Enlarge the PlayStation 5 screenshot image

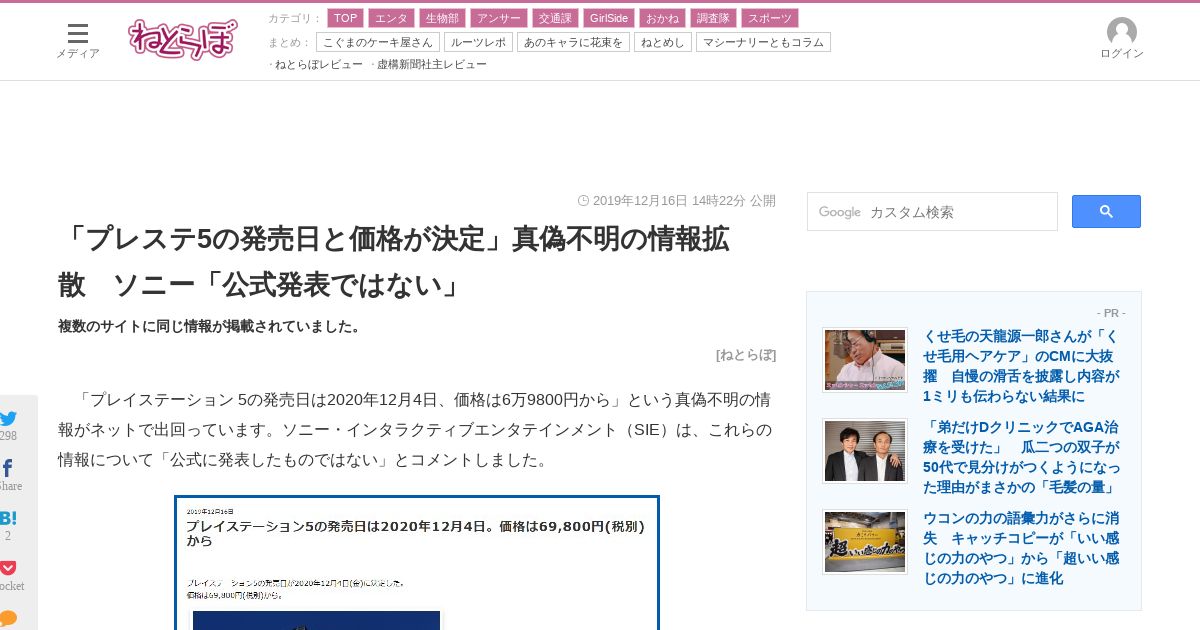[417, 563]
